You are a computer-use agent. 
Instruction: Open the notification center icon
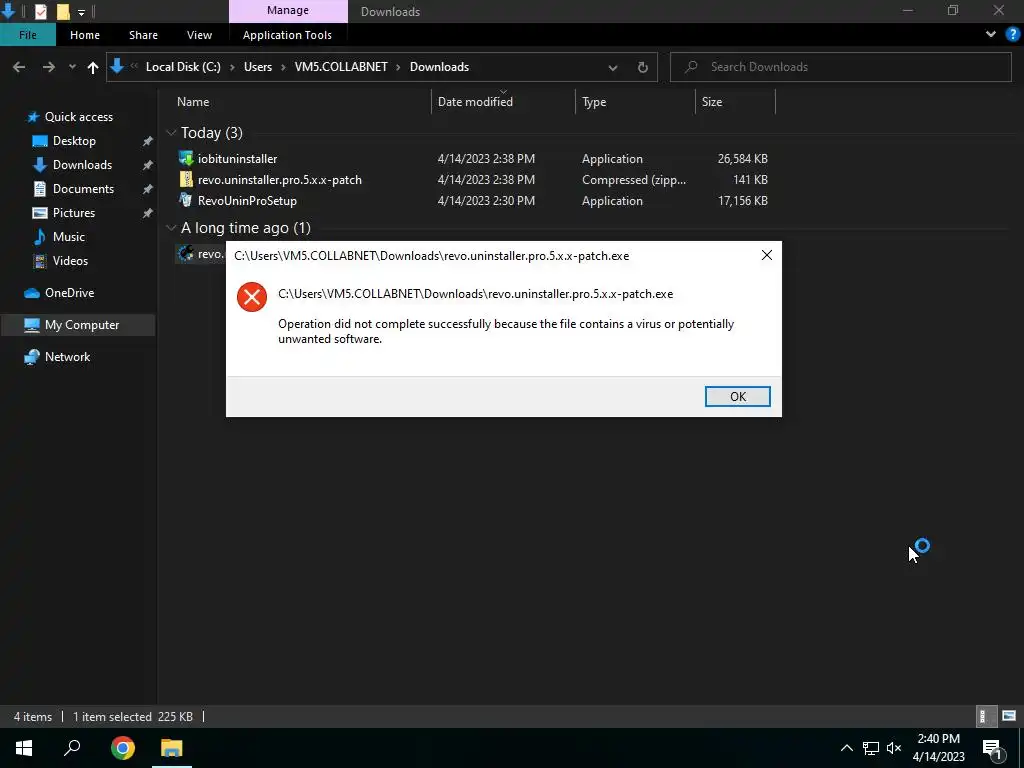pyautogui.click(x=992, y=748)
